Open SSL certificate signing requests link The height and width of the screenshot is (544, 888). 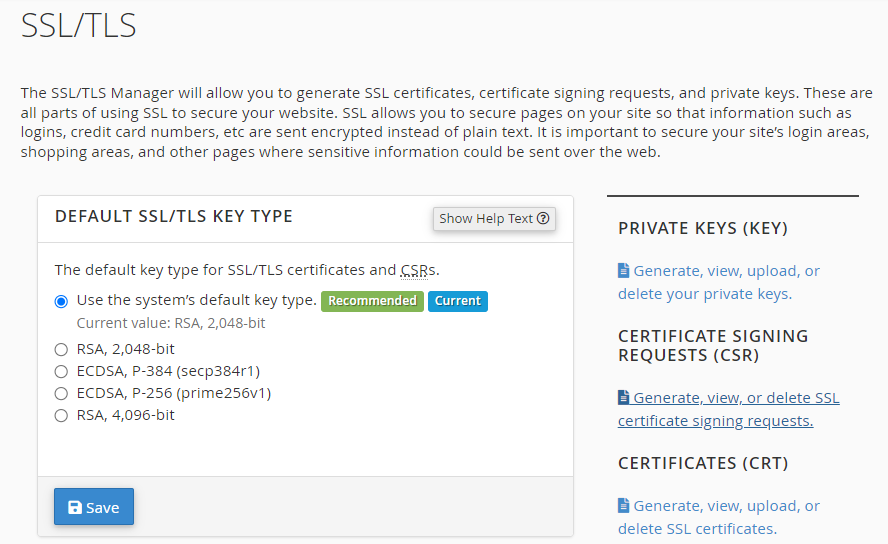[729, 409]
